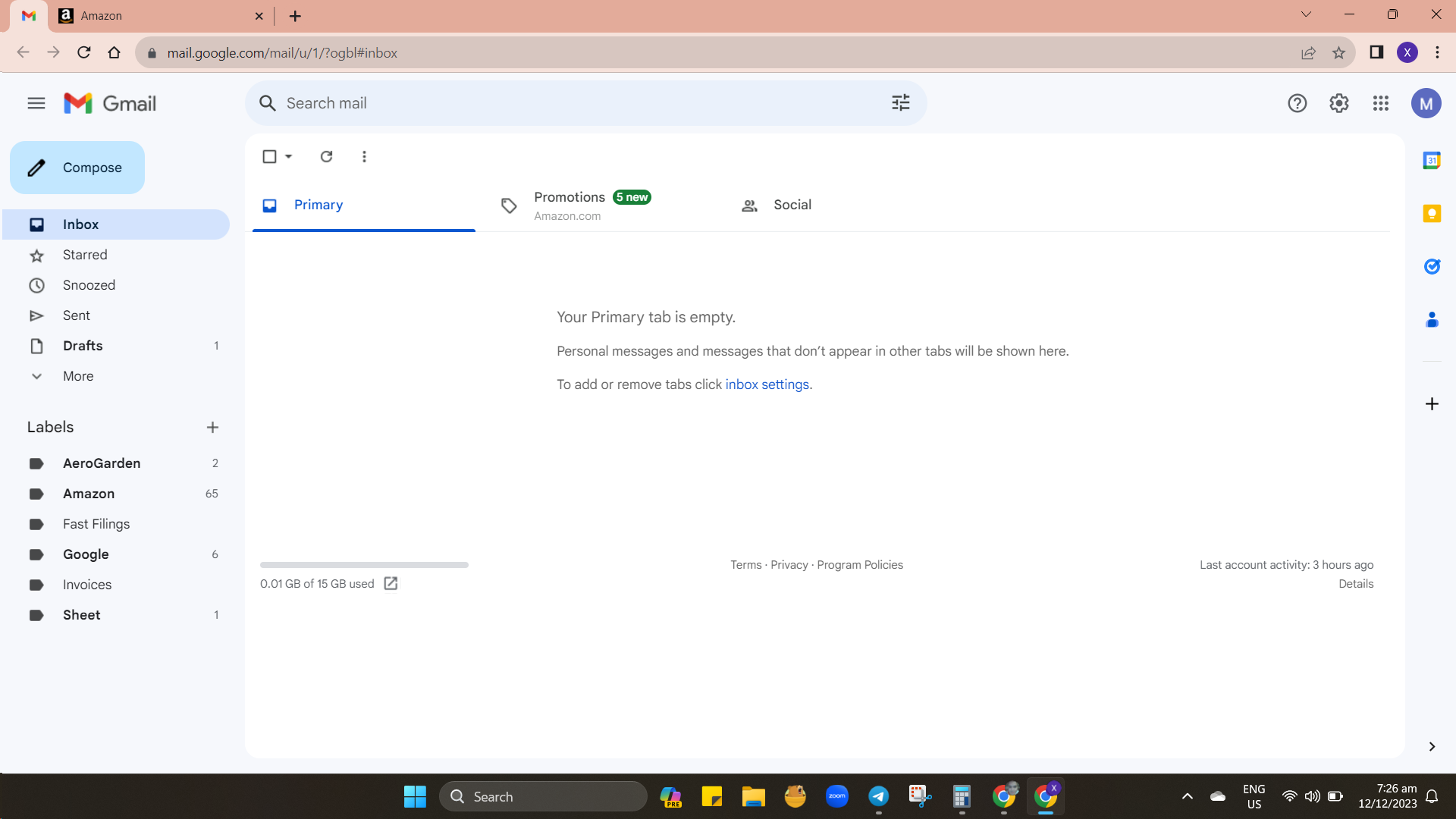Image resolution: width=1456 pixels, height=819 pixels.
Task: Click the Windows taskbar Search box
Action: [x=543, y=796]
